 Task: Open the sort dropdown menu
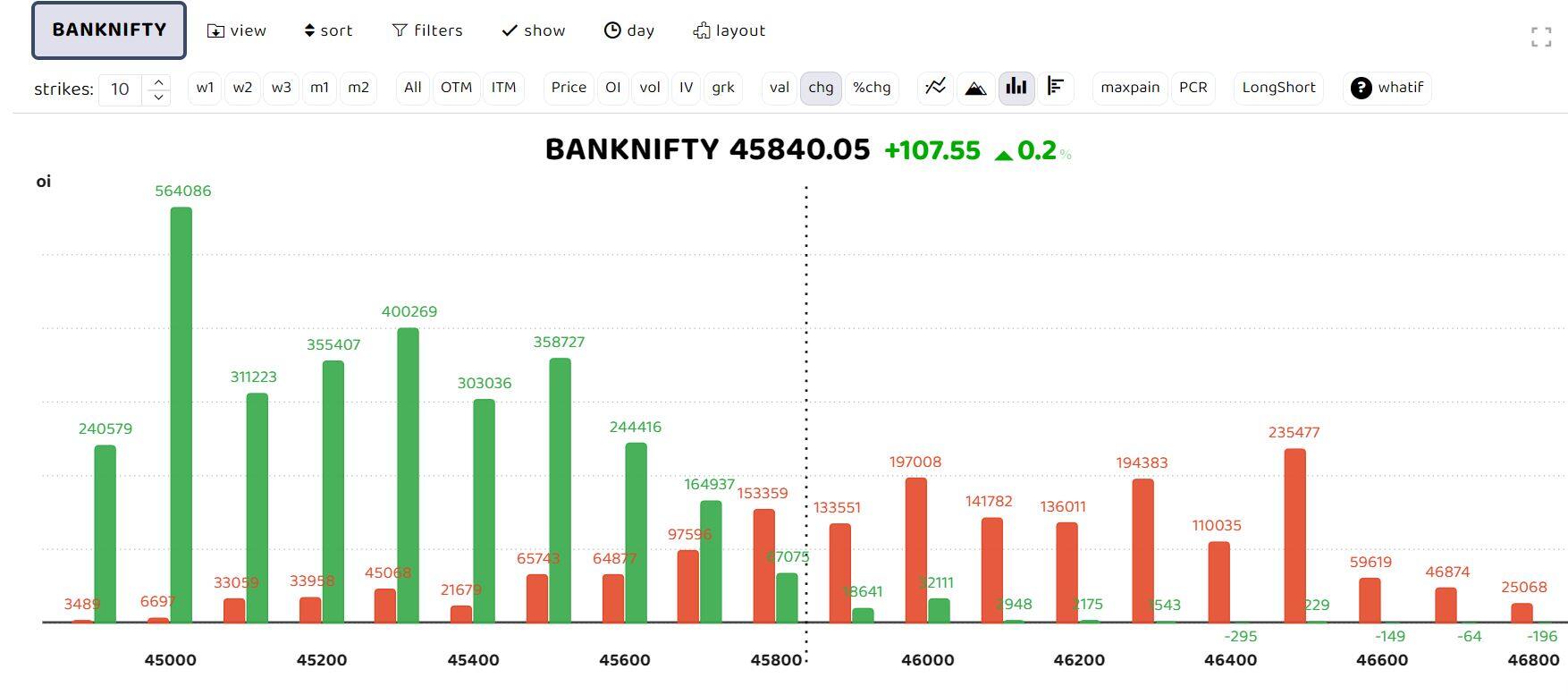tap(328, 30)
